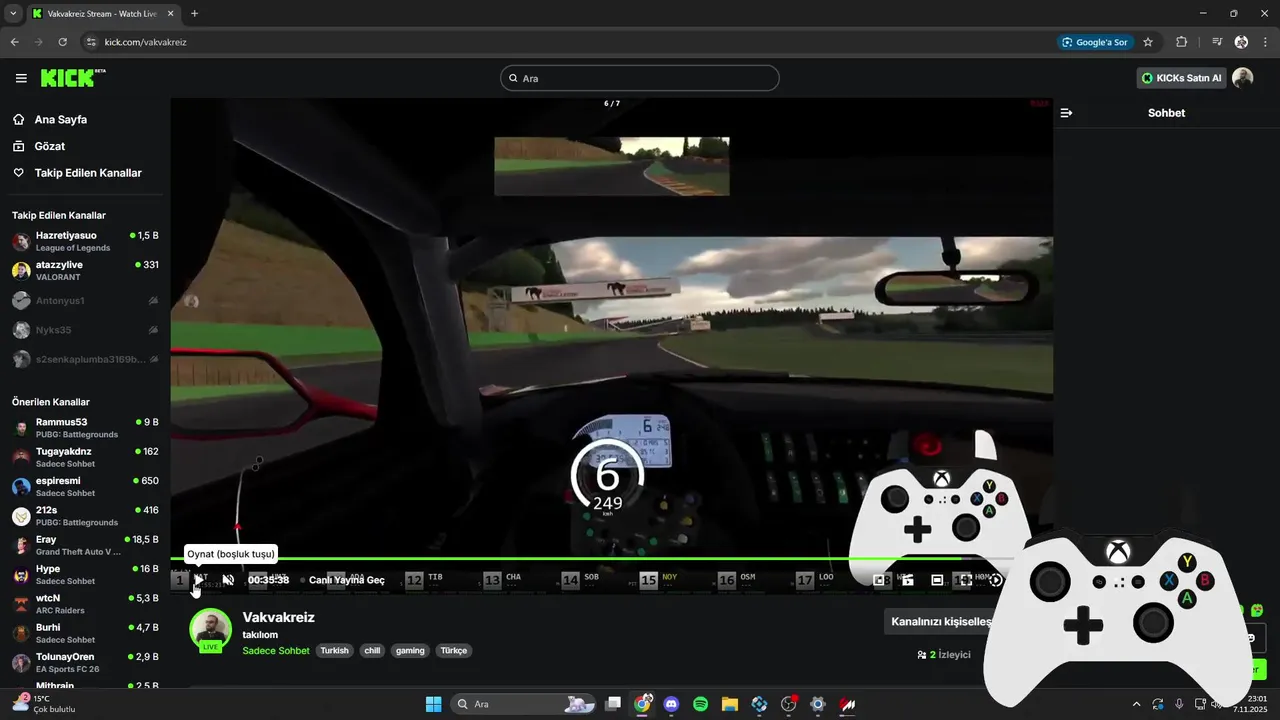The image size is (1280, 720).
Task: Open wtcN ARC Raiders channel
Action: pyautogui.click(x=85, y=604)
